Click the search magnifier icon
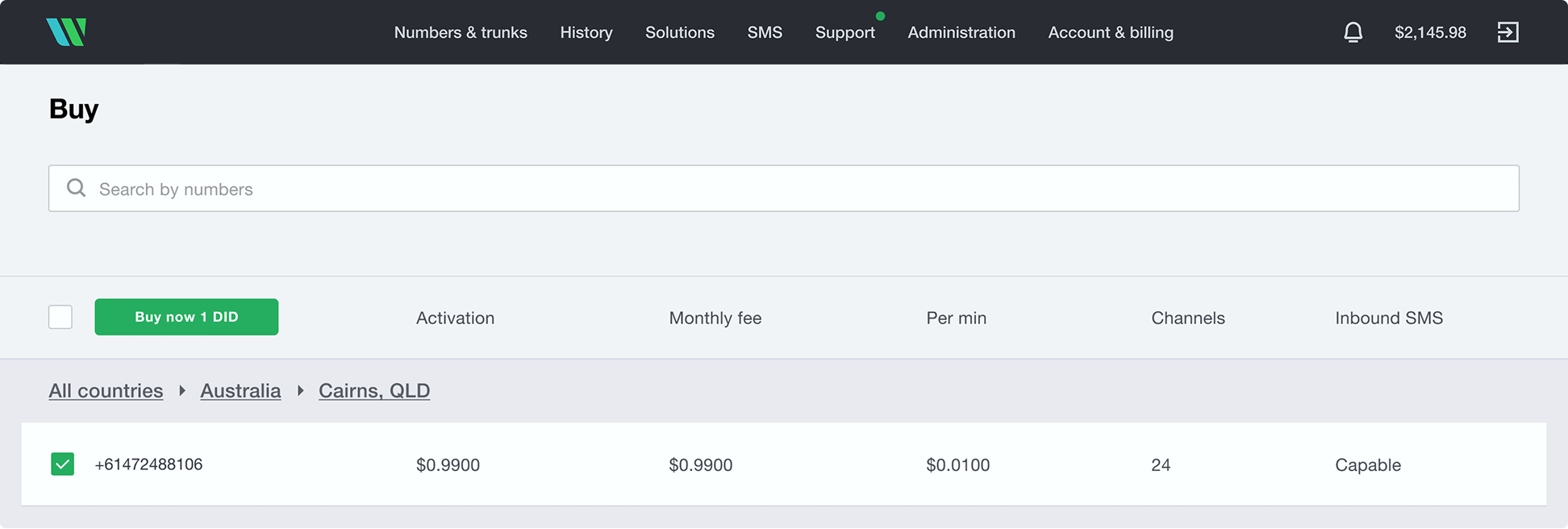1568x529 pixels. pyautogui.click(x=77, y=188)
